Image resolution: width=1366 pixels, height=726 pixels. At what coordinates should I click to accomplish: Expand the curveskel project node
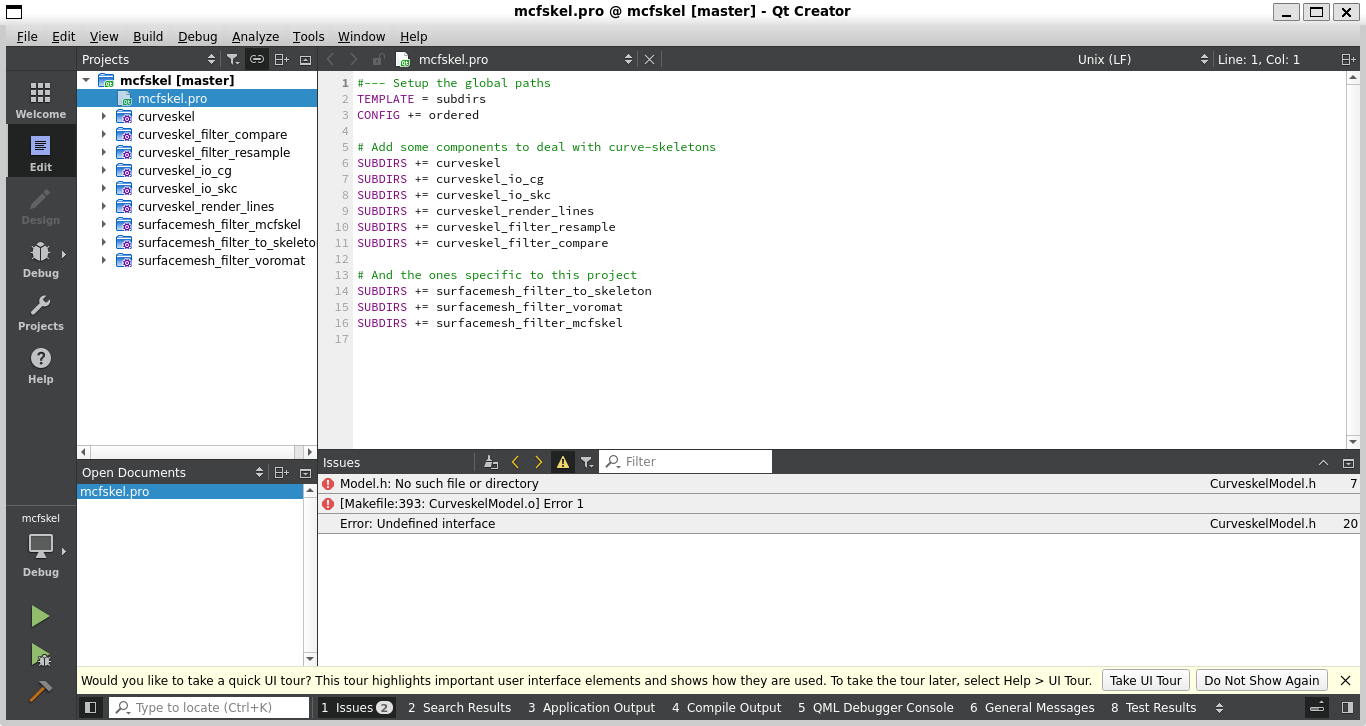[x=104, y=116]
